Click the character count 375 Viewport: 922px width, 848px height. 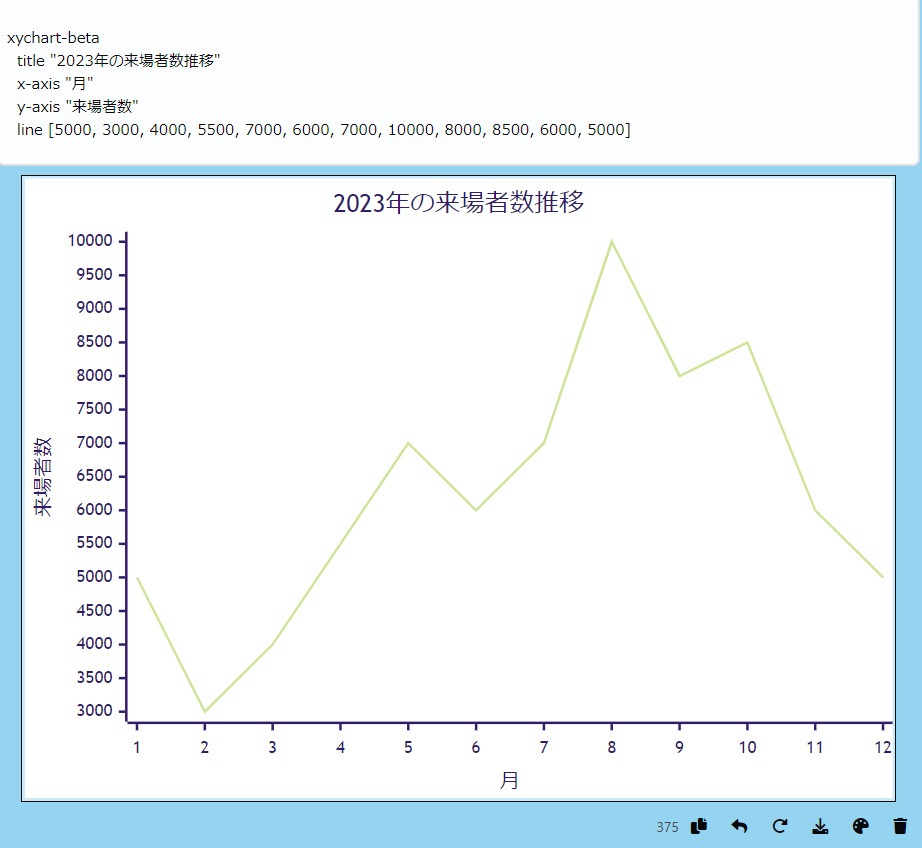pos(667,827)
